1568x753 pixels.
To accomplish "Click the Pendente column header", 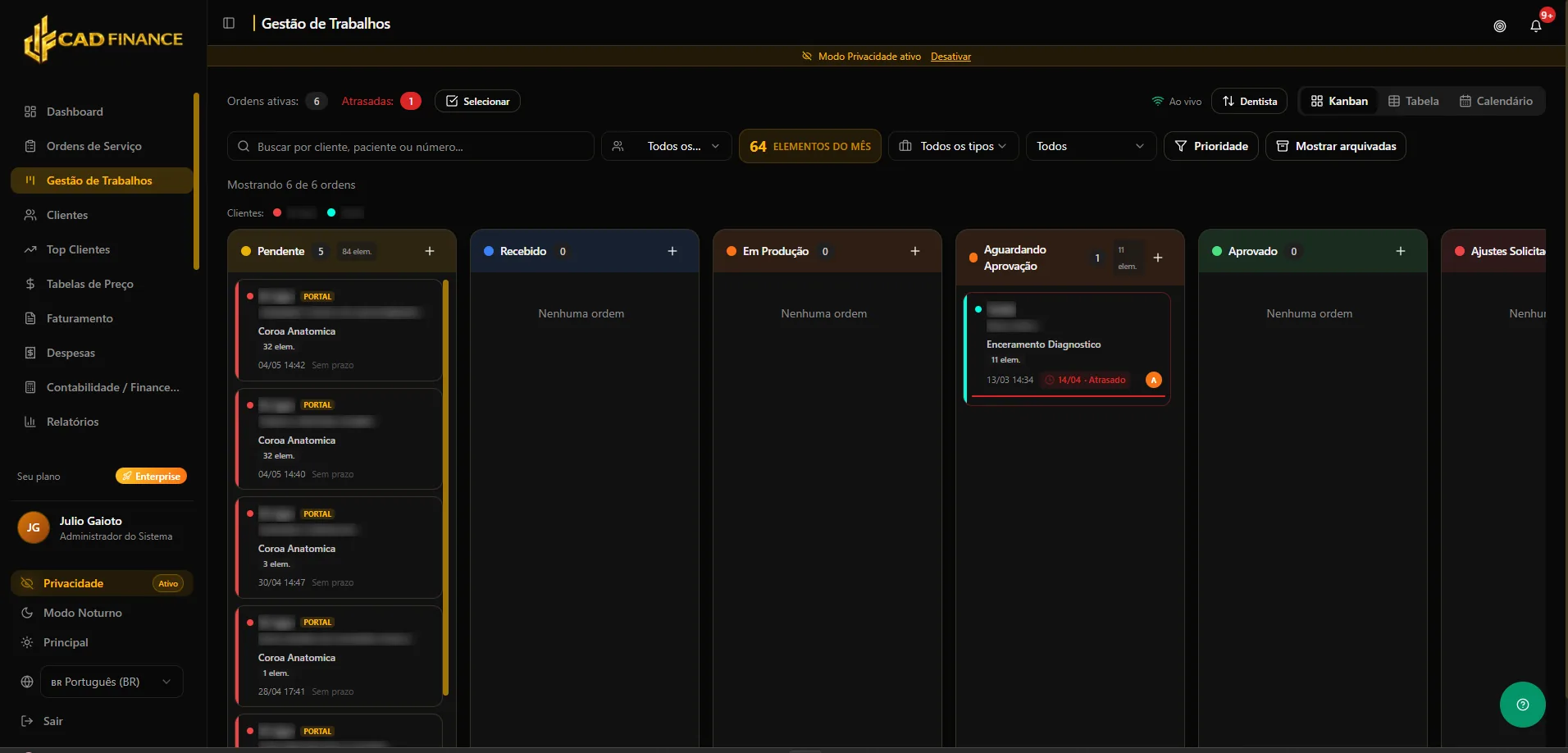I will [342, 251].
